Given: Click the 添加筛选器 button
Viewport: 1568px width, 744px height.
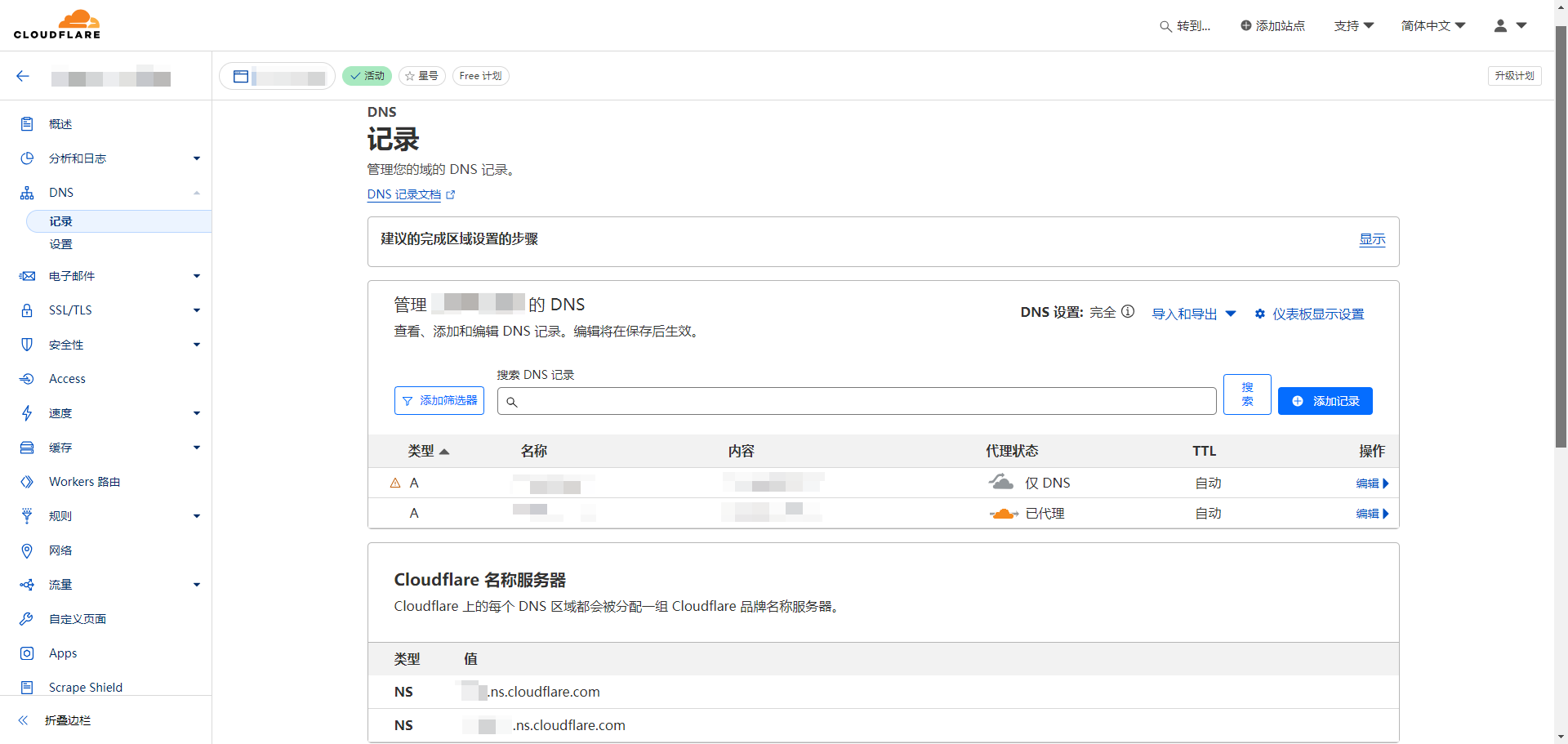Looking at the screenshot, I should point(439,401).
